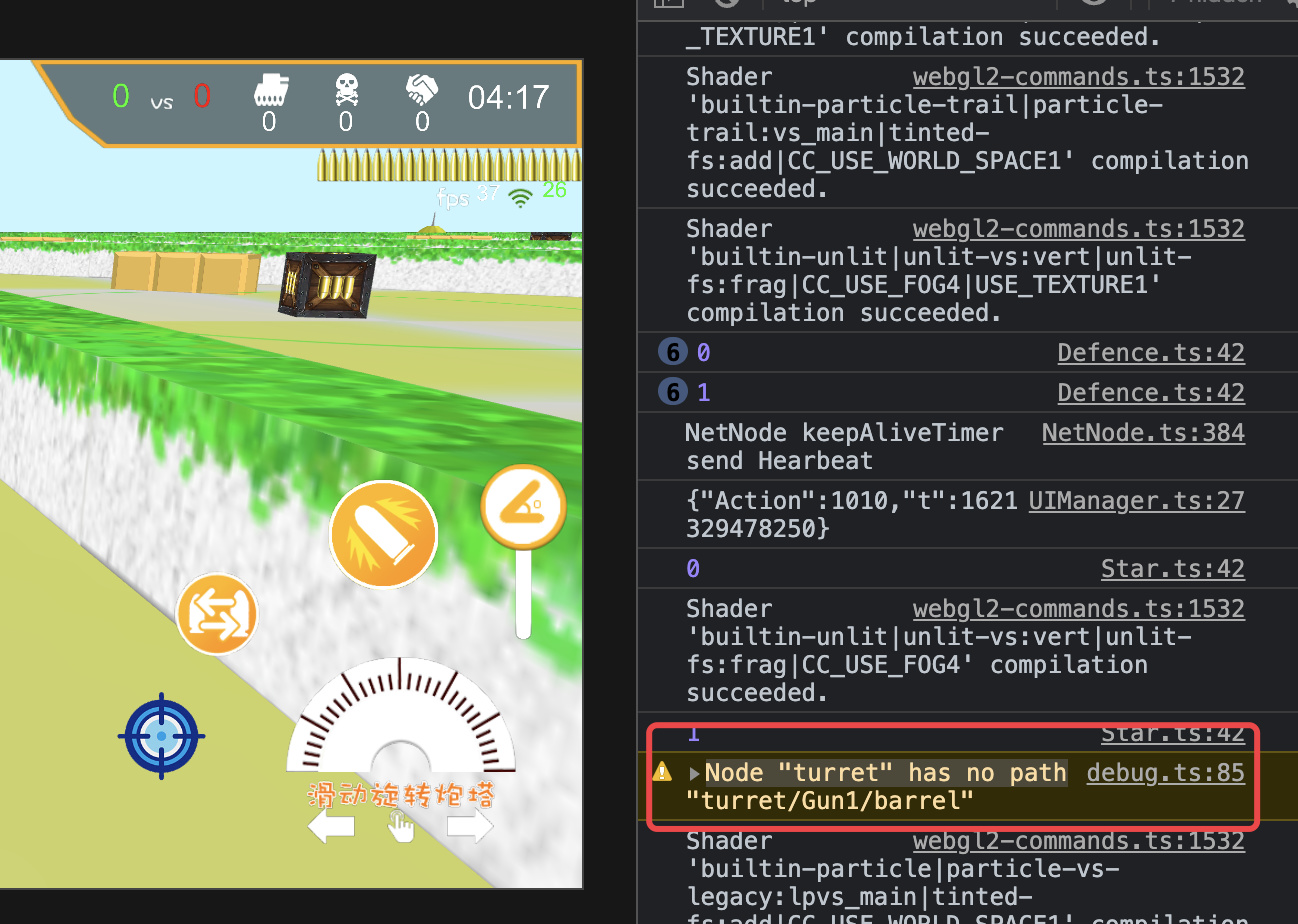Expand the 'Node "turret" has no path' warning

pos(695,773)
